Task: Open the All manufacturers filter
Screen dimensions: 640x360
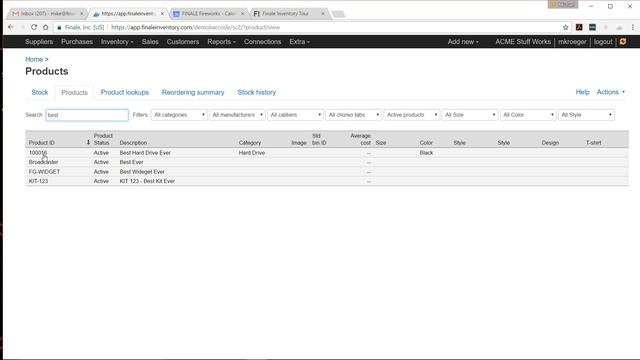Action: coord(237,115)
